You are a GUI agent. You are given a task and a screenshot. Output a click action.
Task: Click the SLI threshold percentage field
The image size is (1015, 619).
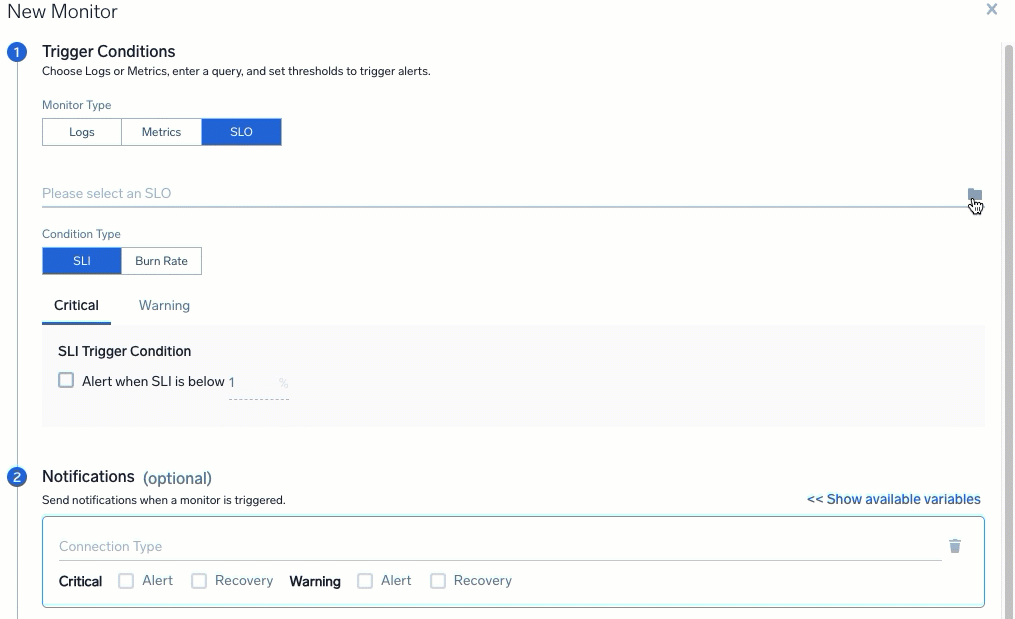[x=252, y=383]
